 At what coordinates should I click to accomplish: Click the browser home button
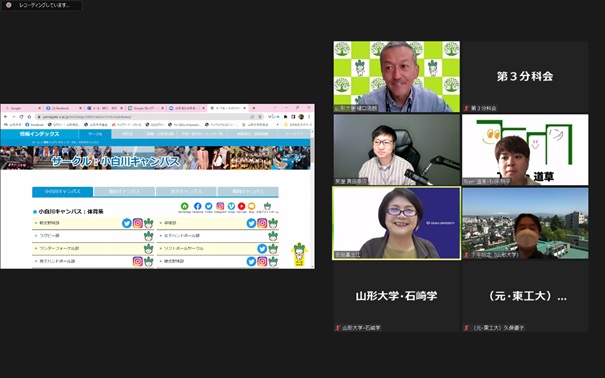pos(29,116)
